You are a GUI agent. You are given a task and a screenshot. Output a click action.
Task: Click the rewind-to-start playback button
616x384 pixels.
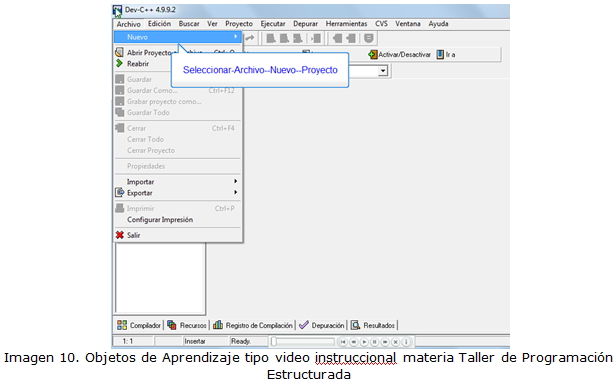[x=343, y=342]
